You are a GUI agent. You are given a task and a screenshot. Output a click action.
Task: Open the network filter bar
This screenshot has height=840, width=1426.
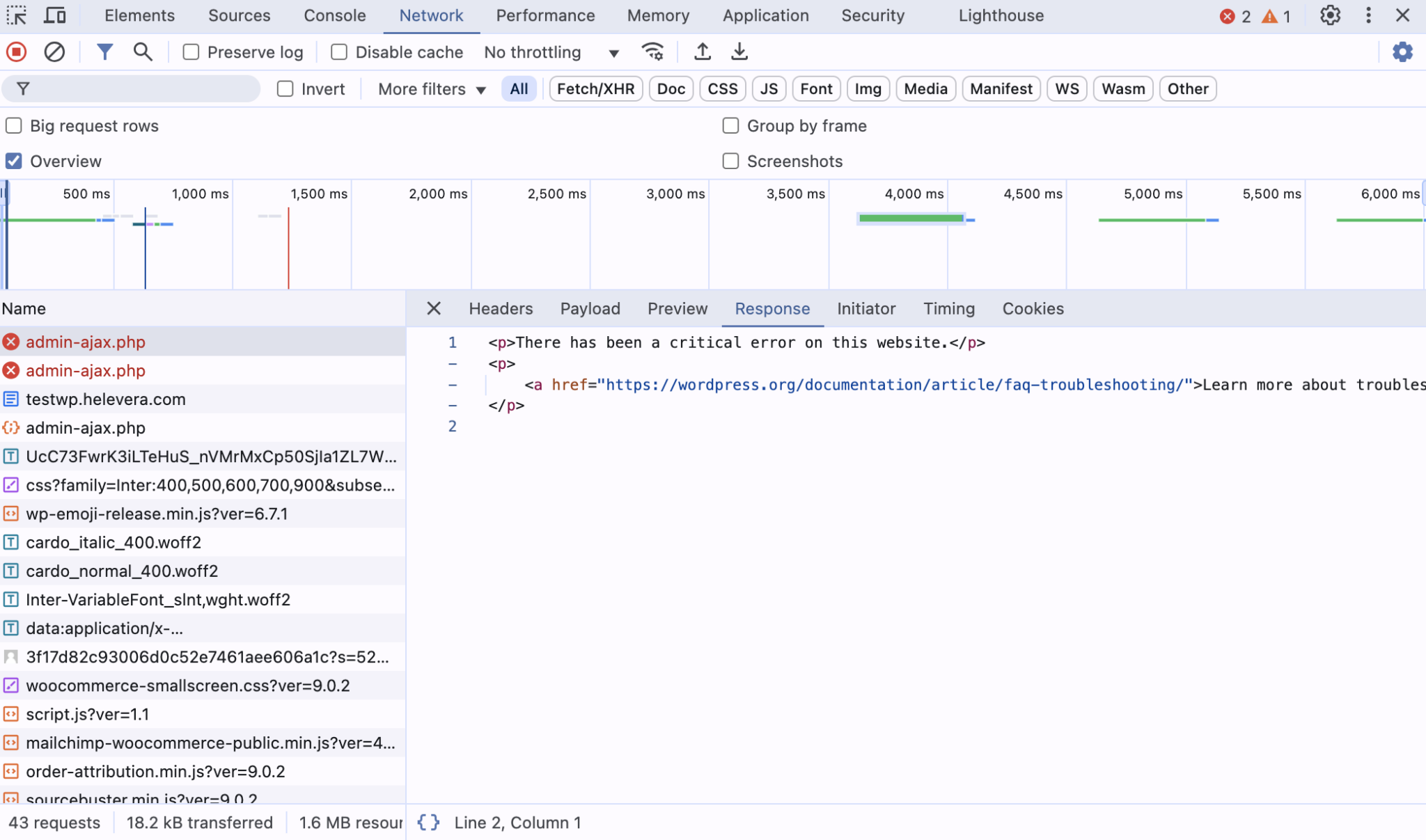point(104,51)
